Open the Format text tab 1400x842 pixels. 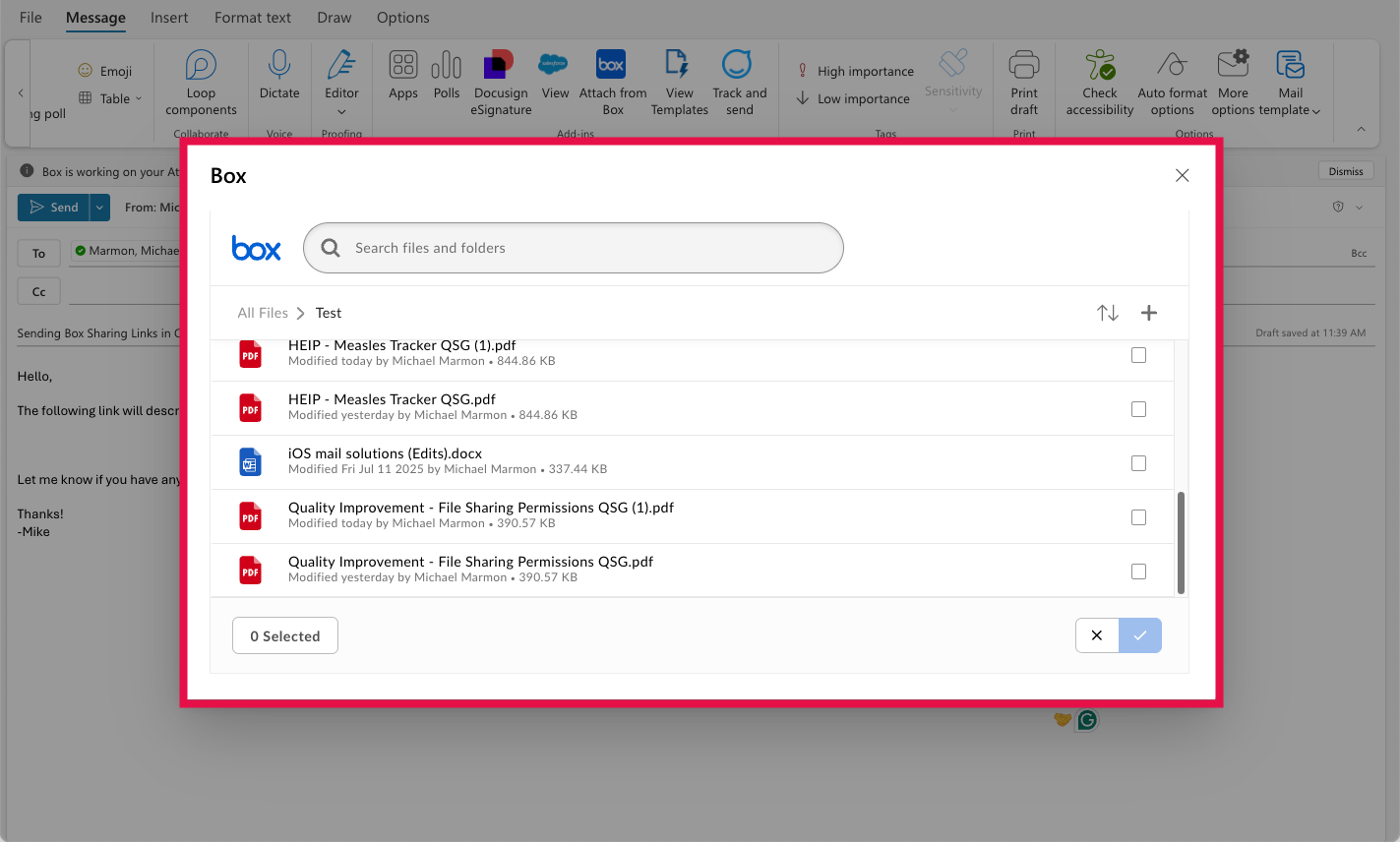tap(253, 18)
